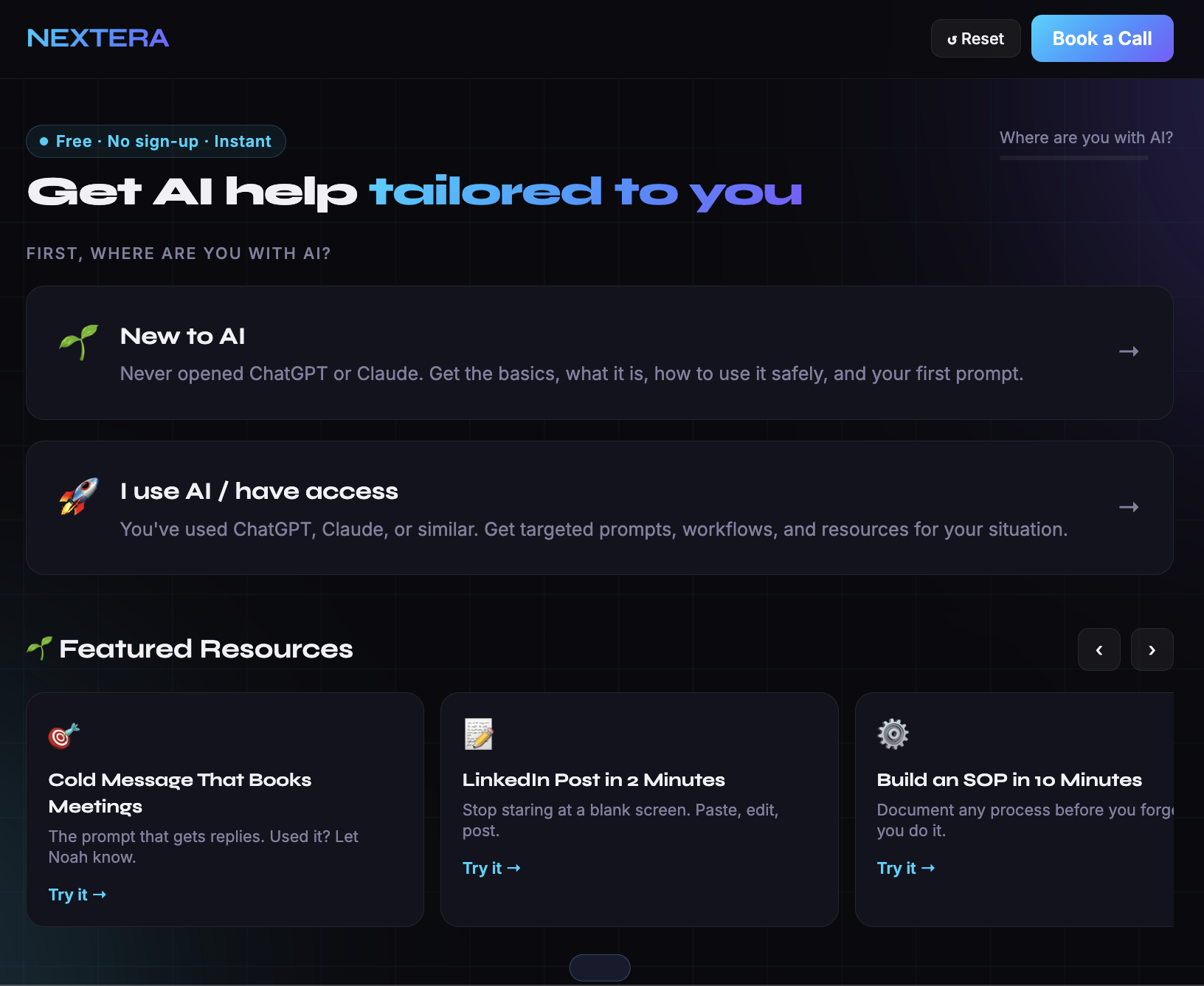Click the Book a Call button
This screenshot has height=986, width=1204.
pos(1102,38)
